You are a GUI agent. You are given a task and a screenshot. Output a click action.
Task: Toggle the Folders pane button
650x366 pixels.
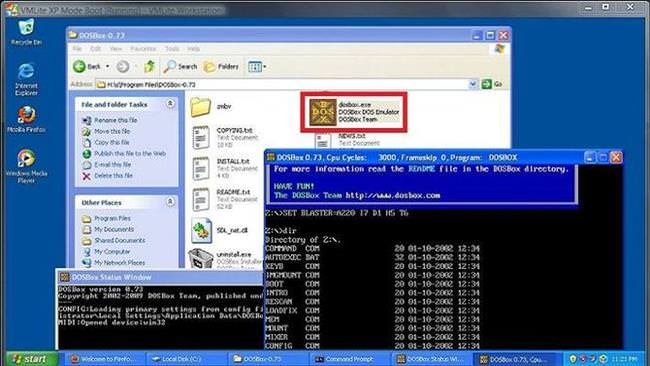point(221,66)
